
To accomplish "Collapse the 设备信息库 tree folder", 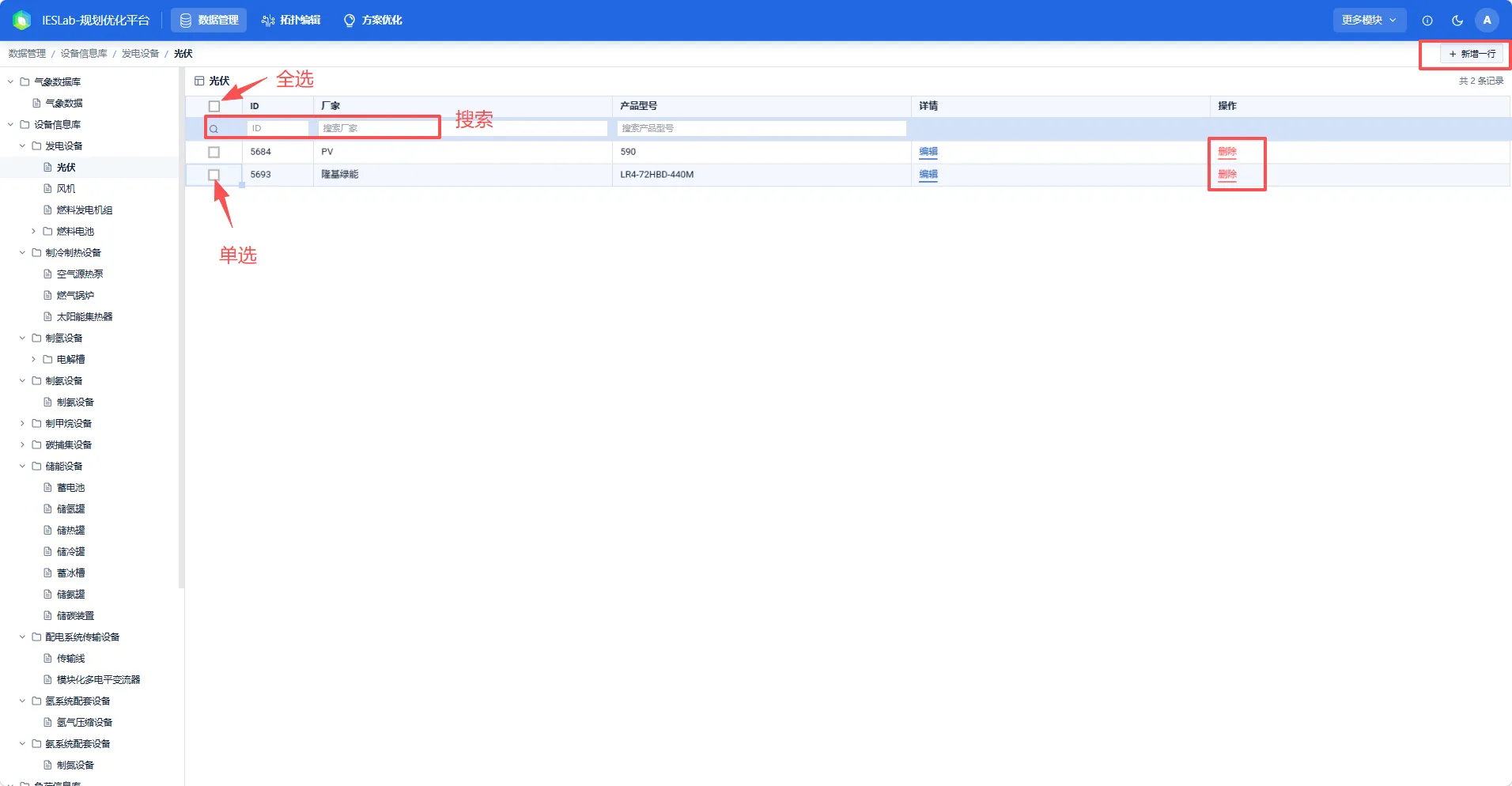I will (x=11, y=124).
